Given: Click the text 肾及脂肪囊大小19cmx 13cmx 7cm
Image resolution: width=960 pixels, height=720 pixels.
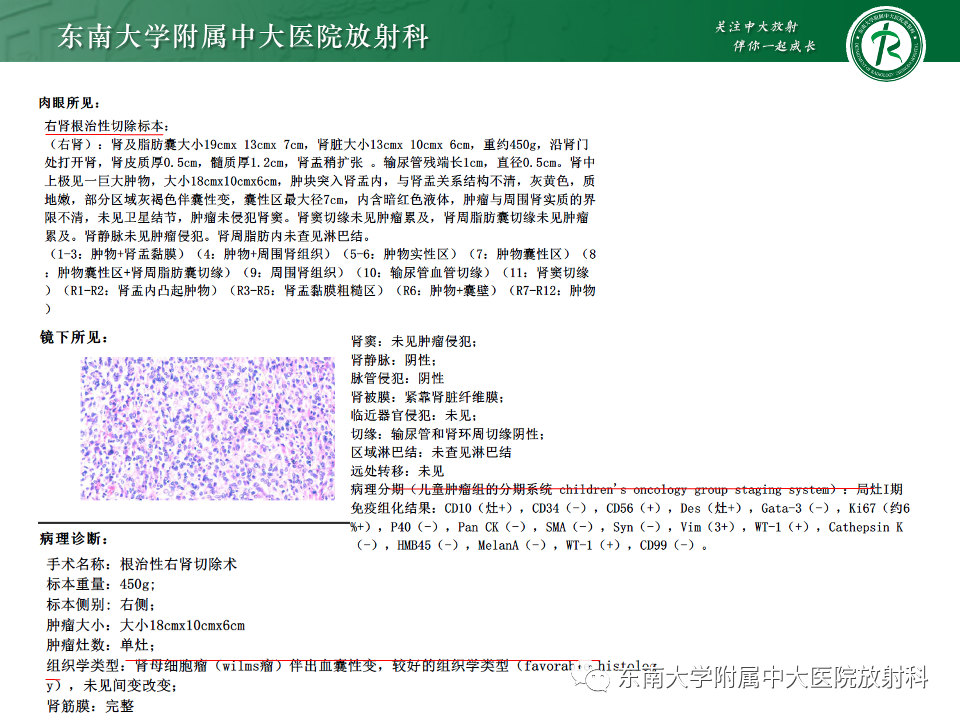Looking at the screenshot, I should (x=208, y=144).
